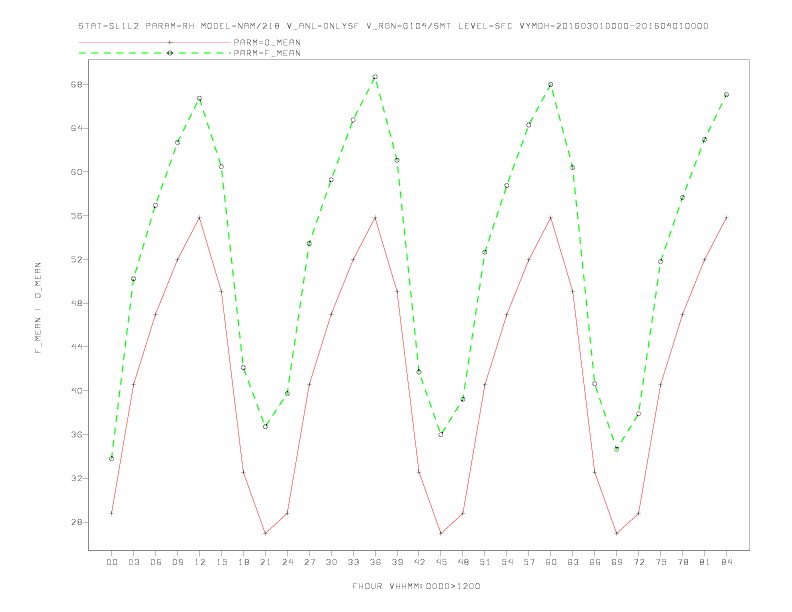Click the x-axis tick label 06
This screenshot has height=612, width=792.
(x=156, y=562)
